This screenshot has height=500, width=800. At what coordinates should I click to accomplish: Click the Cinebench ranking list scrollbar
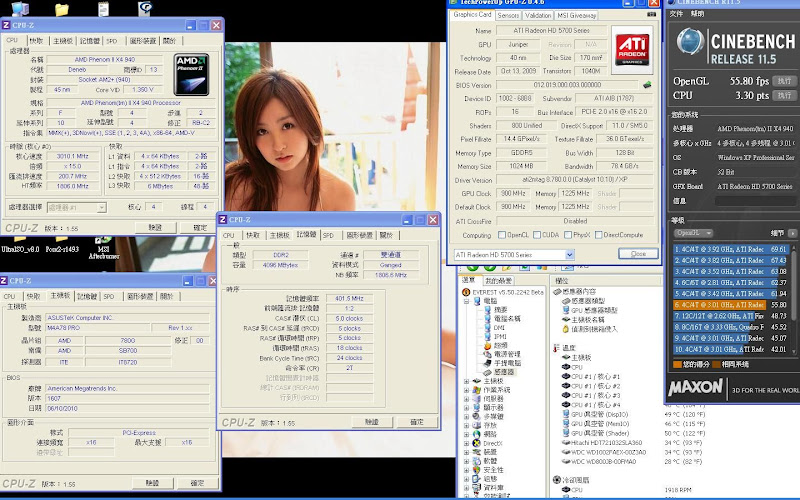pos(794,299)
